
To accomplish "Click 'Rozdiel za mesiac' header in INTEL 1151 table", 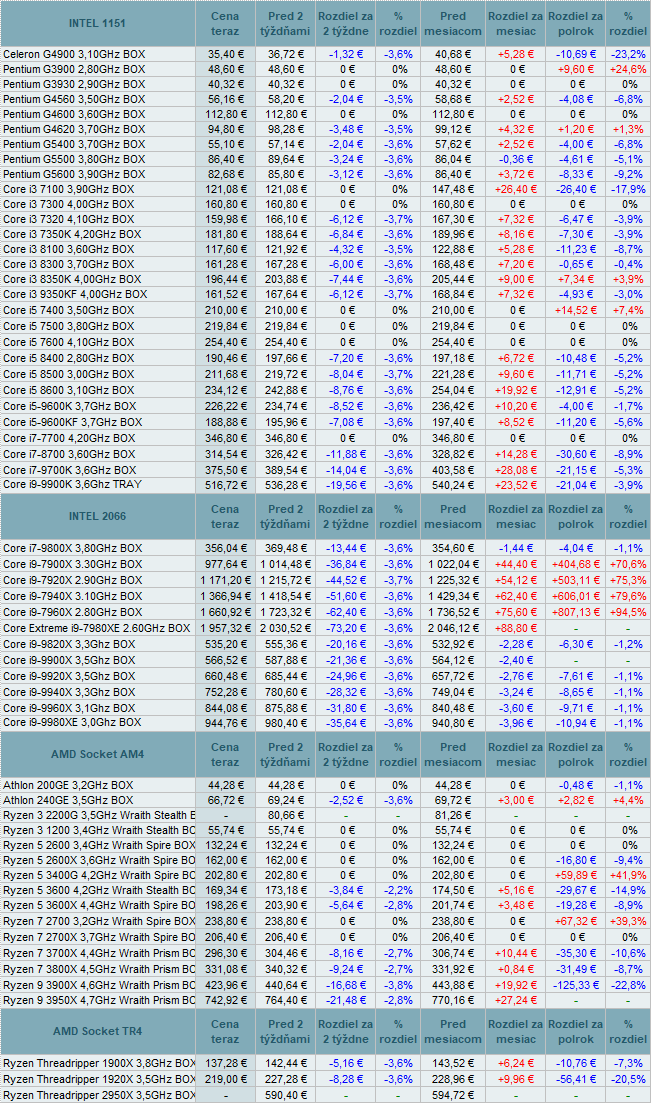I will (x=516, y=23).
